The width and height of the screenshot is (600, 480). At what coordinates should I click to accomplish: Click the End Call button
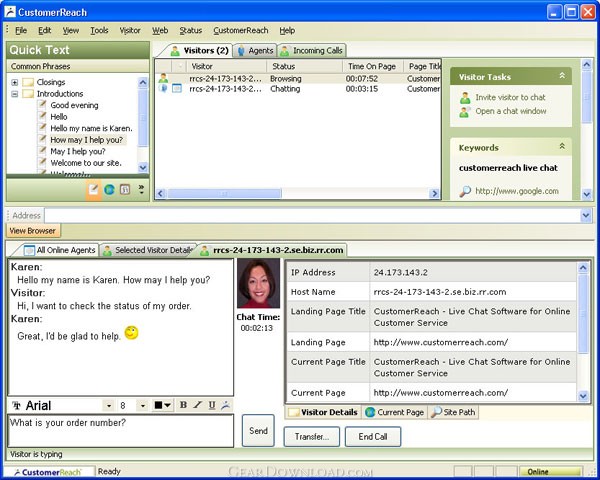(x=373, y=437)
